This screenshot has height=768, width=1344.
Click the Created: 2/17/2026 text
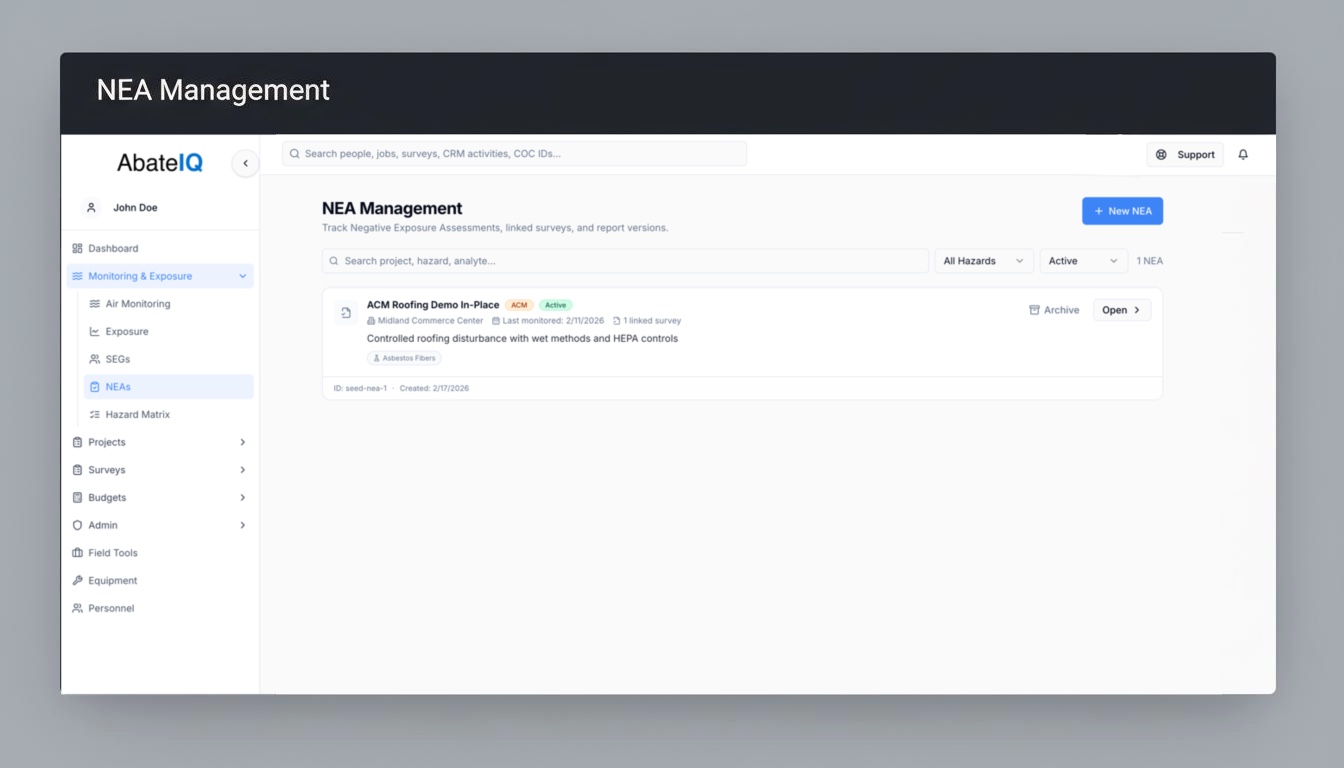434,388
